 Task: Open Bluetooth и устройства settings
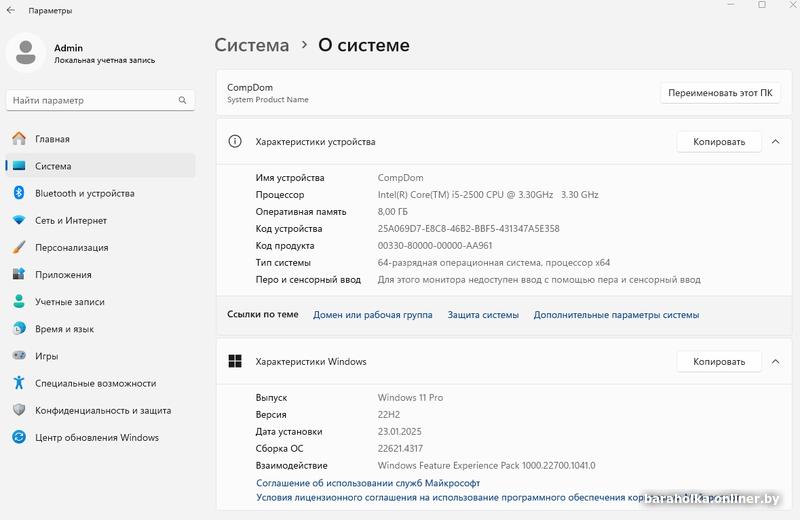pos(101,193)
